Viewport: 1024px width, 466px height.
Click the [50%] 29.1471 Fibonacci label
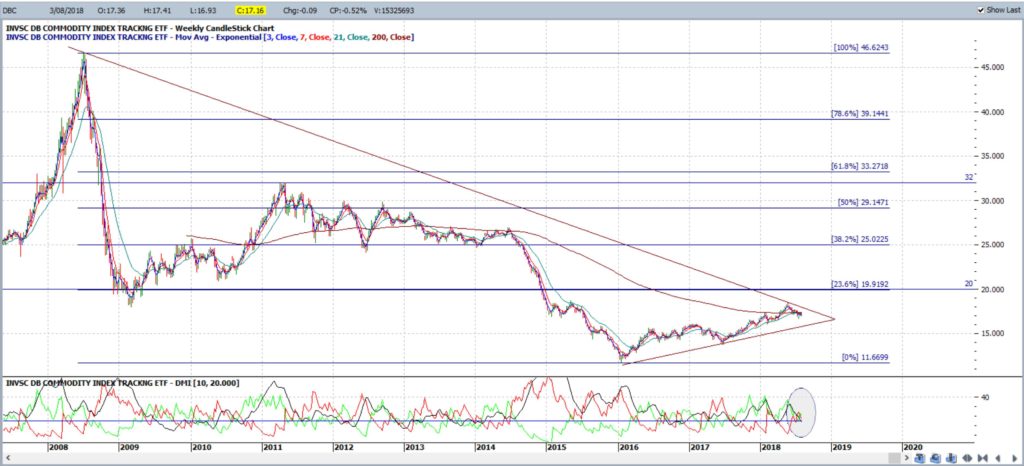pos(863,202)
